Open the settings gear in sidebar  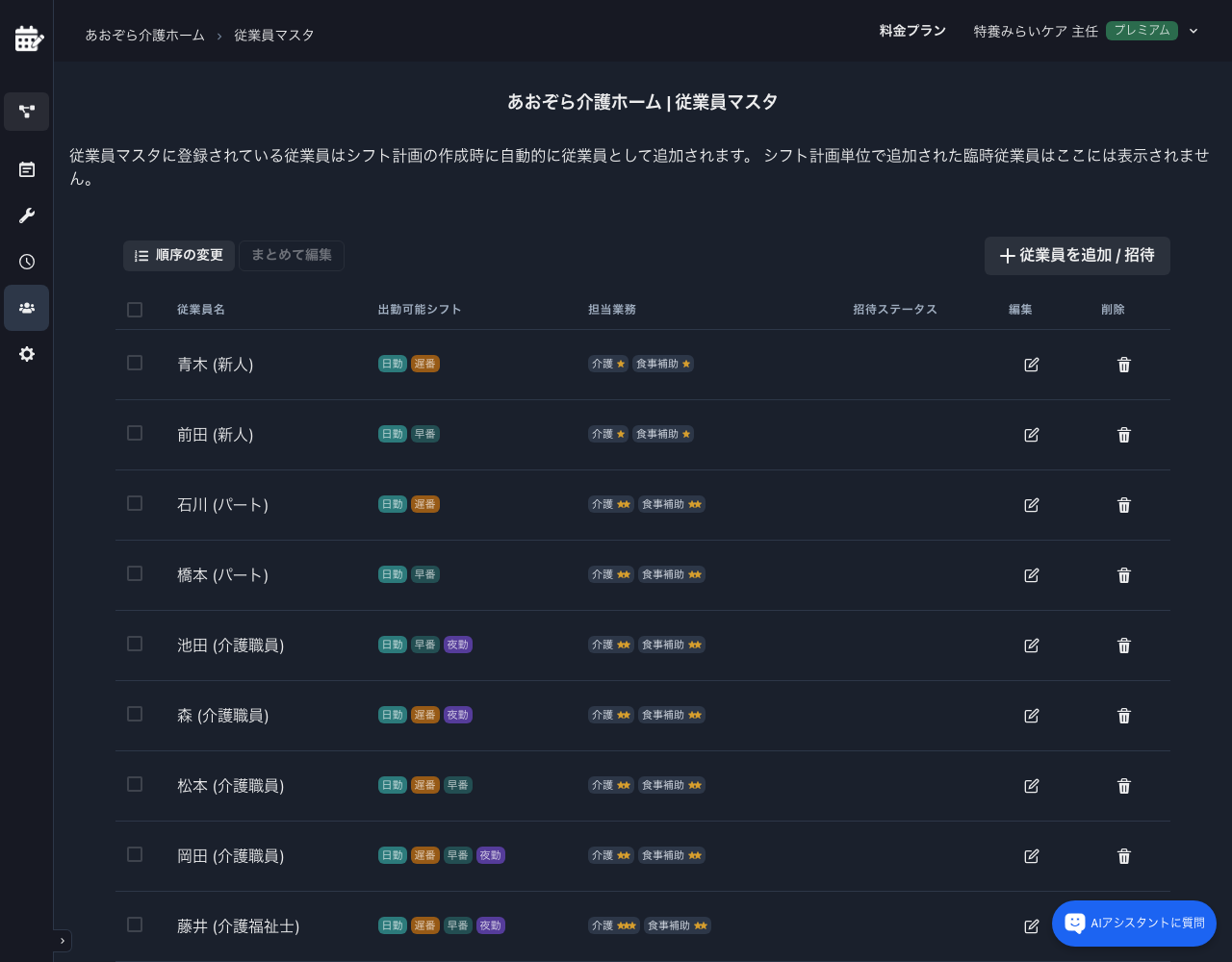(x=26, y=354)
